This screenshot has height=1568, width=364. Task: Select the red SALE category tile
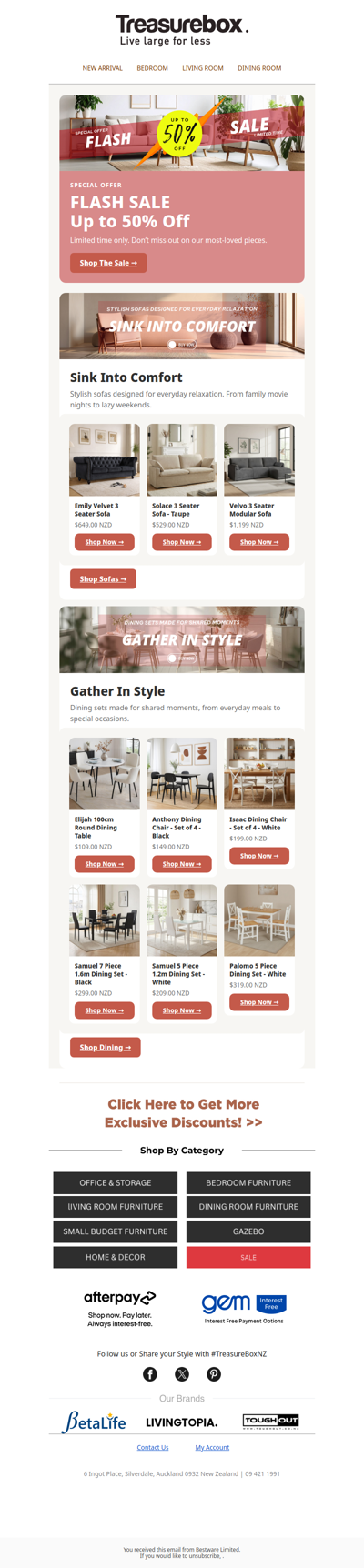[248, 1257]
